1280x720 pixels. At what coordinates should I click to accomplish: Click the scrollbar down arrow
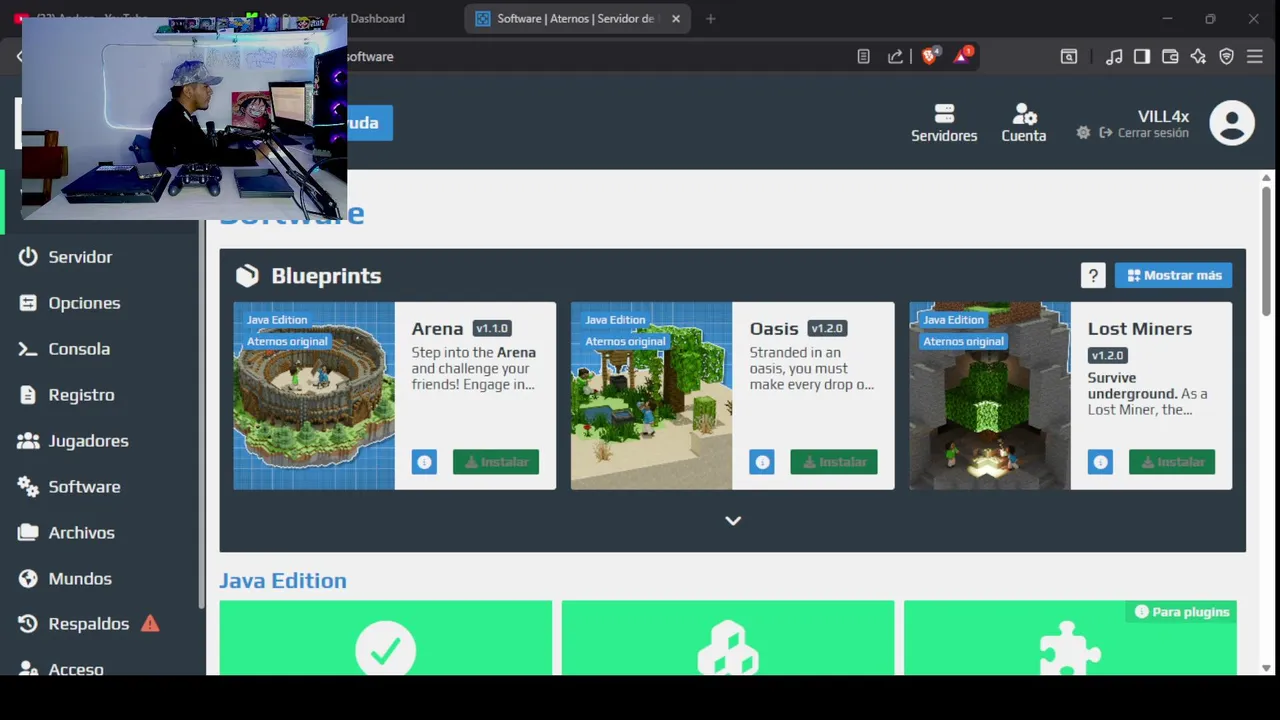pos(1266,668)
